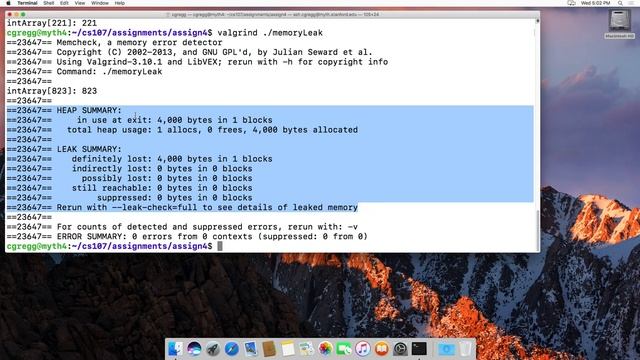640x360 pixels.
Task: Click 'in use at exit: 4,000 bytes' line
Action: coord(175,120)
